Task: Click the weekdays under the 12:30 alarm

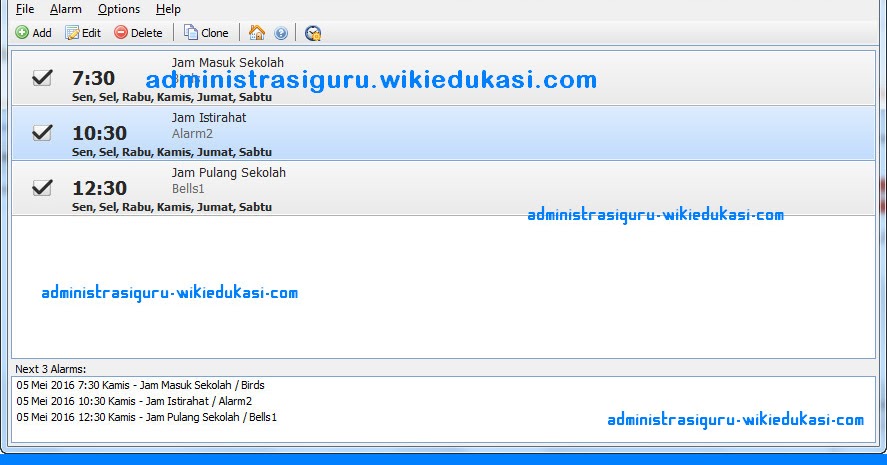Action: click(172, 207)
